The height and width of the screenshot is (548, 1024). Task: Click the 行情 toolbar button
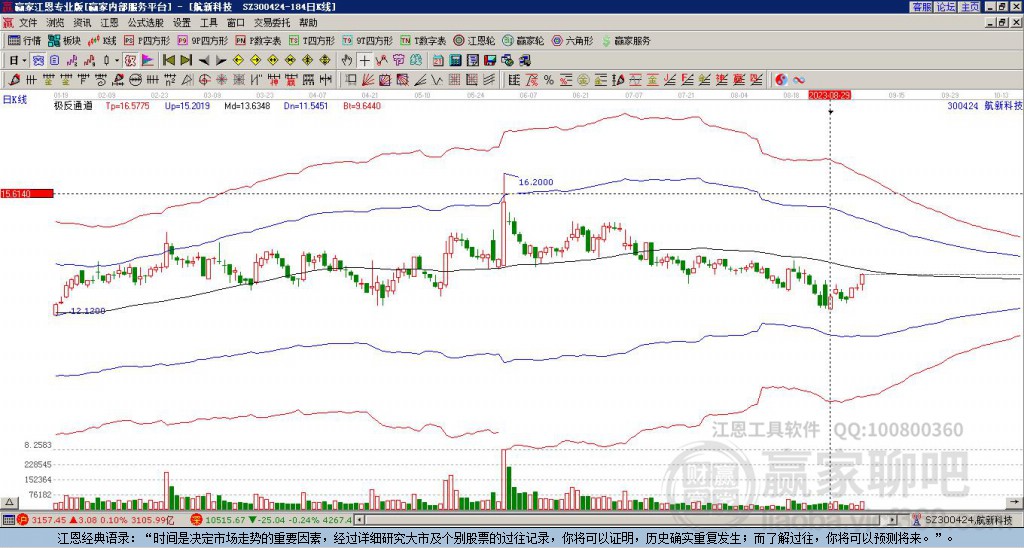click(x=24, y=41)
